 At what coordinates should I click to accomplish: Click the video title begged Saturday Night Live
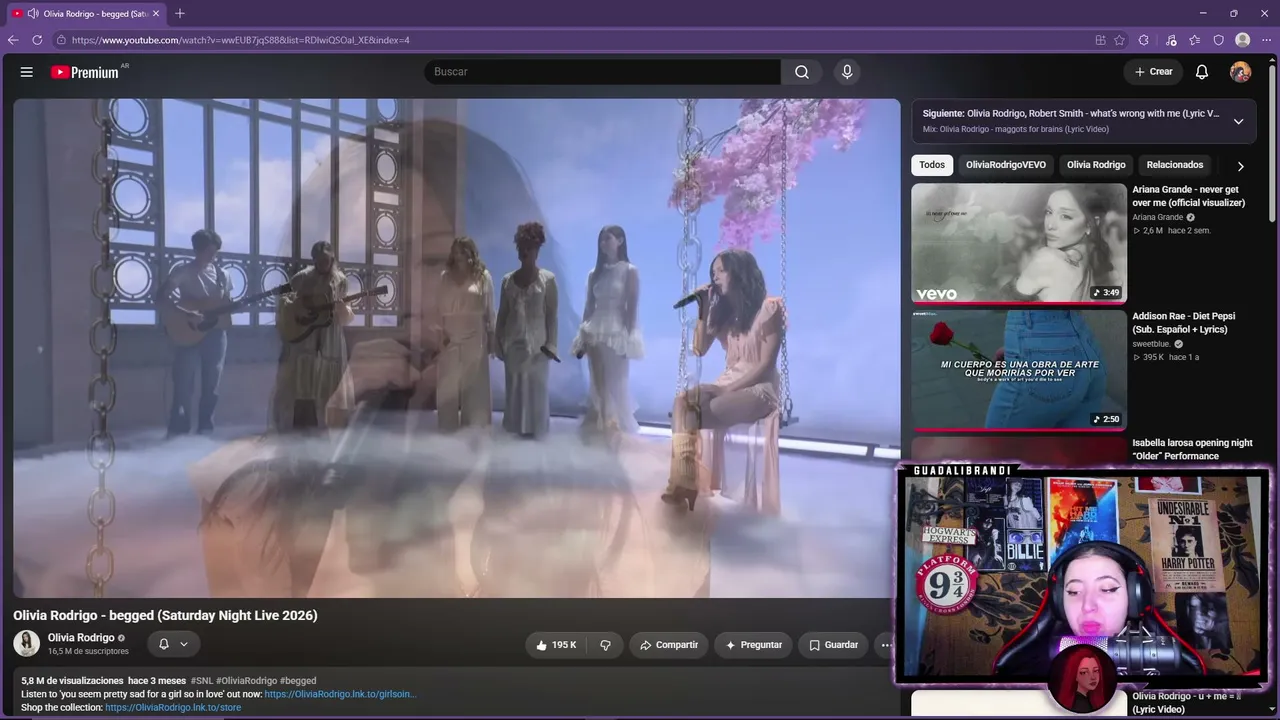click(x=165, y=615)
